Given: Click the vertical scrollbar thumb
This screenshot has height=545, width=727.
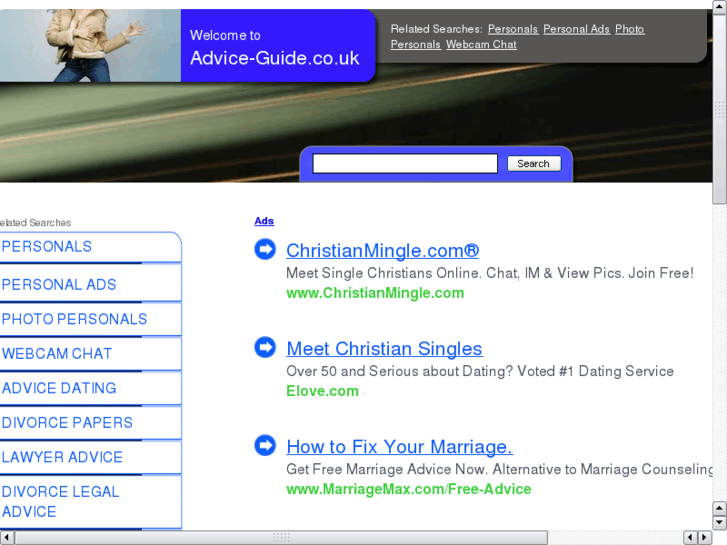Looking at the screenshot, I should click(x=720, y=109).
